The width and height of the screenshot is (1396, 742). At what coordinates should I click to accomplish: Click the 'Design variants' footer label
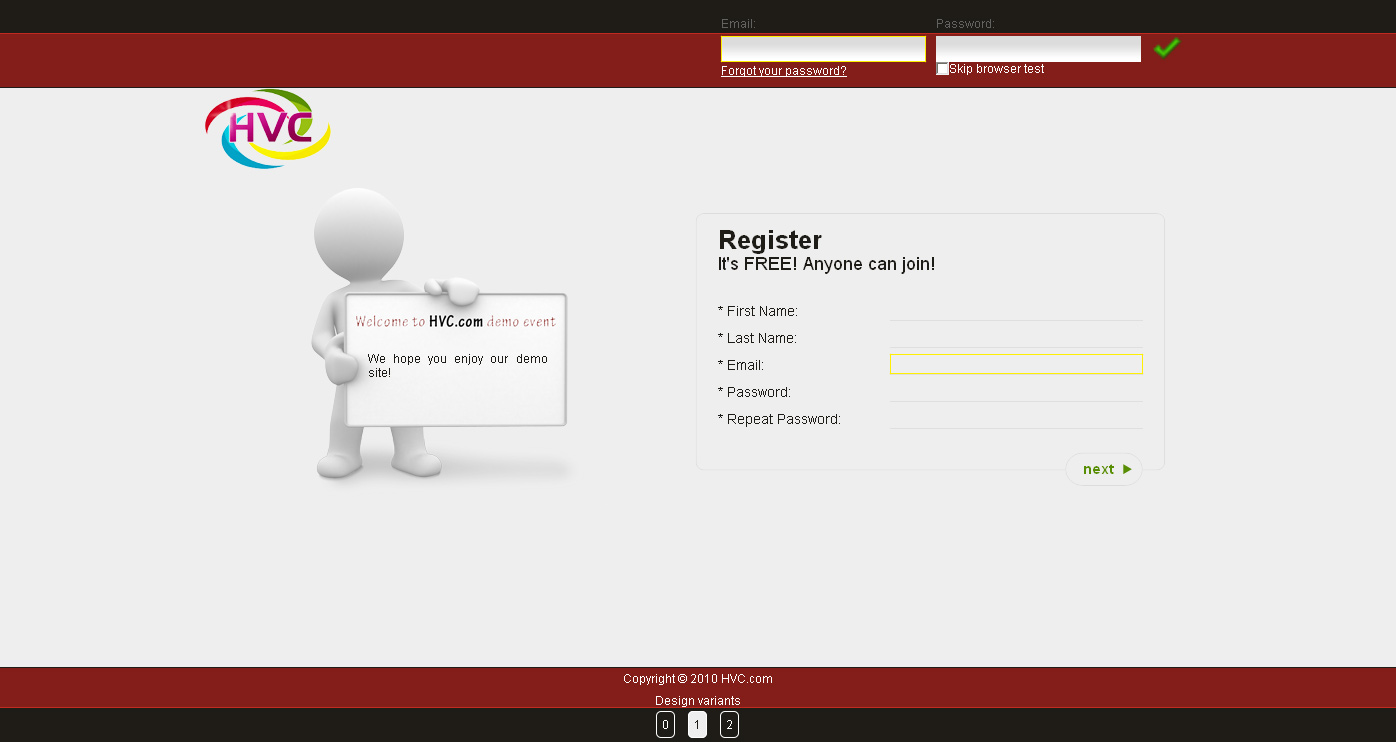click(698, 701)
